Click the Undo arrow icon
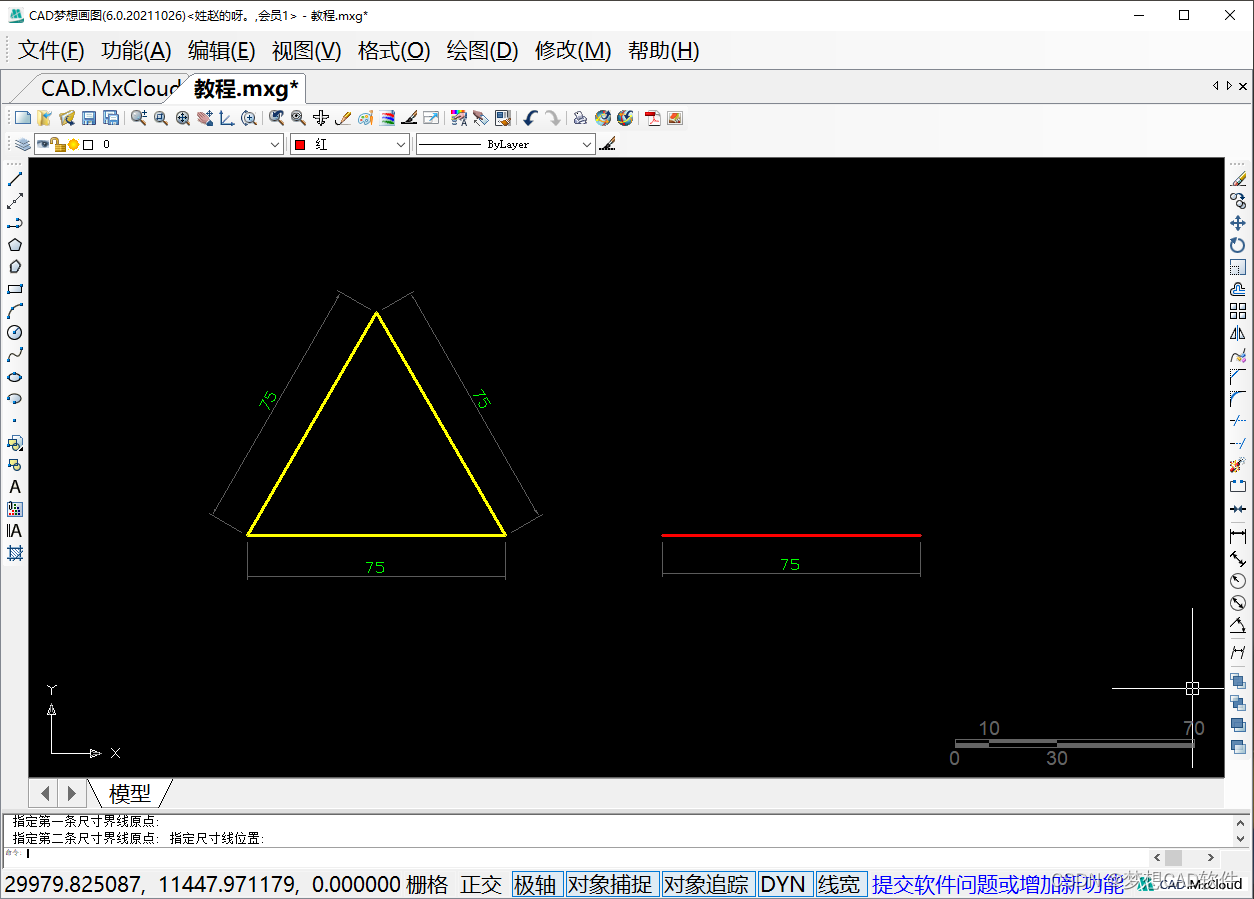1254x899 pixels. 529,118
